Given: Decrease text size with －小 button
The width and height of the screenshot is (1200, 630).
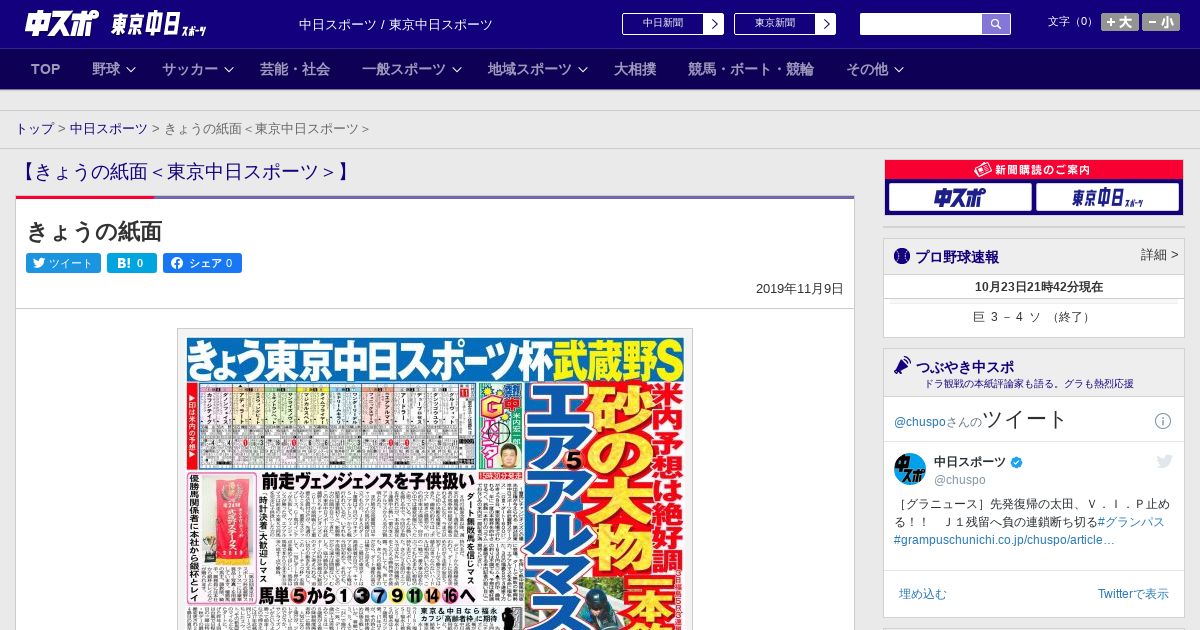Looking at the screenshot, I should pos(1161,22).
